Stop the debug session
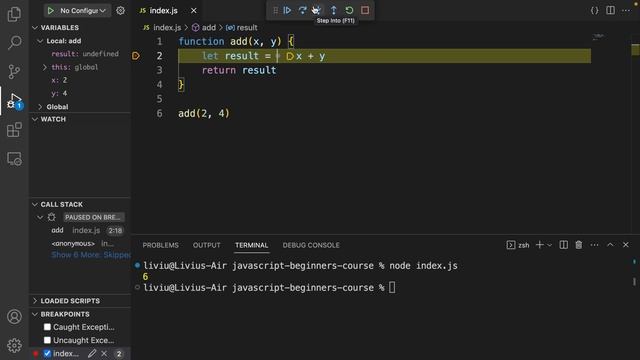 tap(365, 10)
